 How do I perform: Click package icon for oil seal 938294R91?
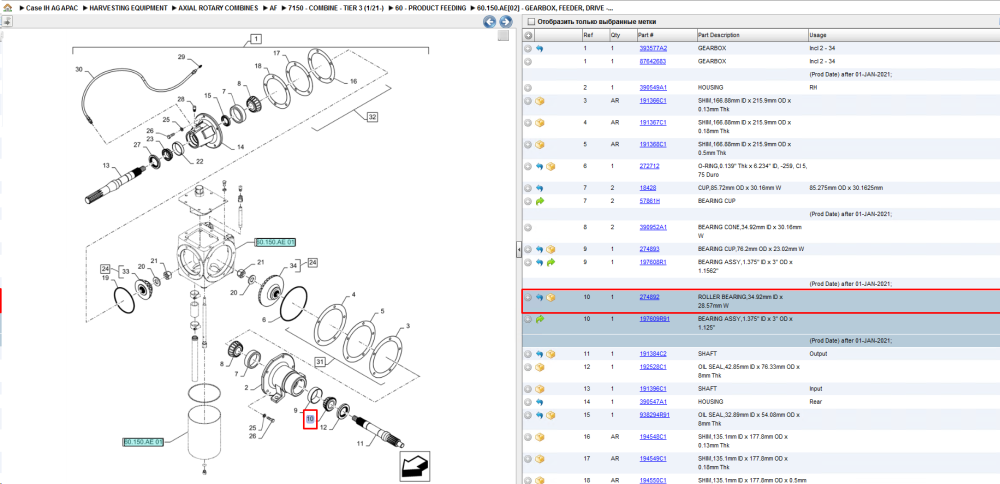pyautogui.click(x=551, y=415)
